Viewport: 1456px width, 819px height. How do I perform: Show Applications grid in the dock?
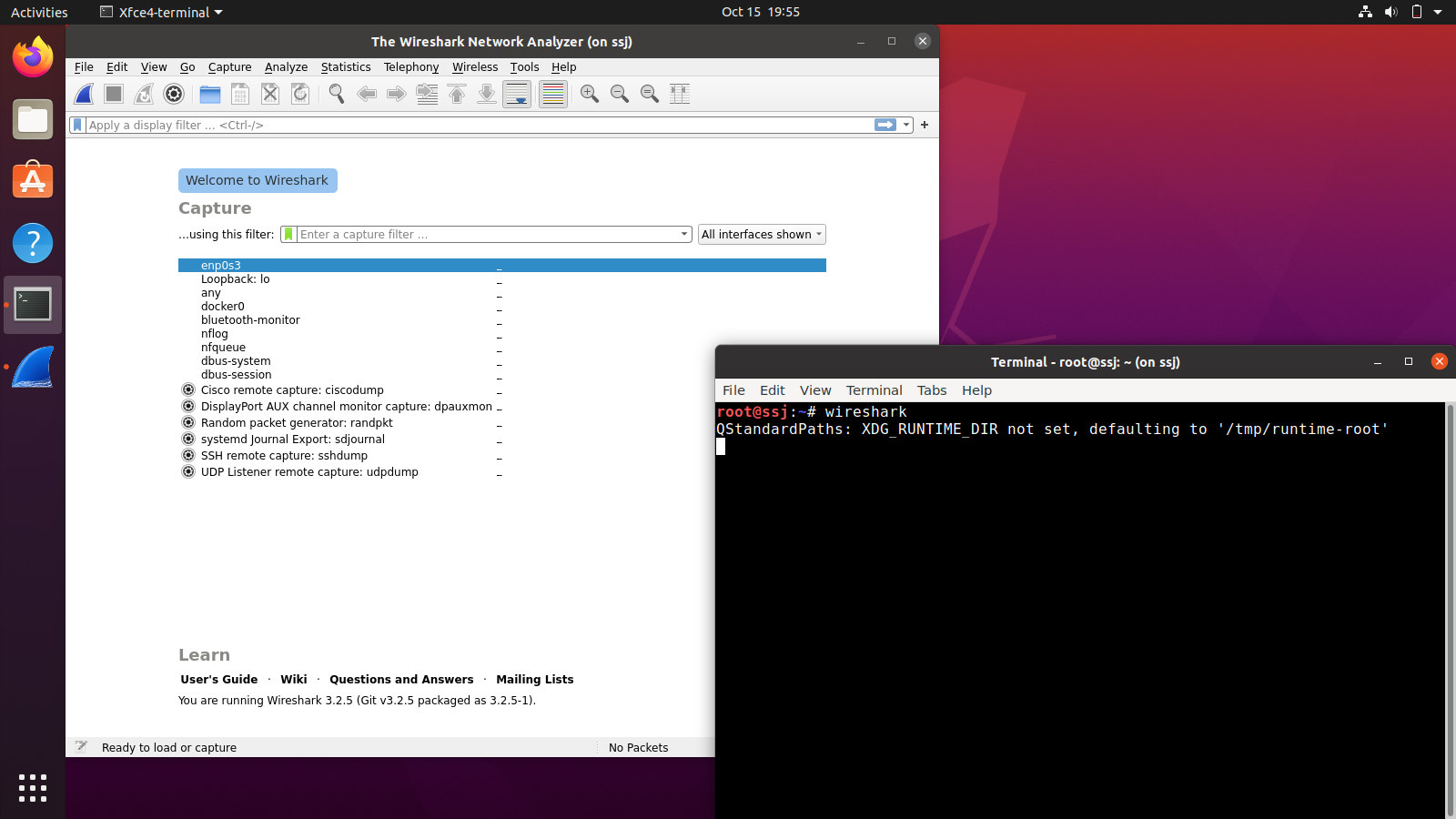[x=33, y=788]
